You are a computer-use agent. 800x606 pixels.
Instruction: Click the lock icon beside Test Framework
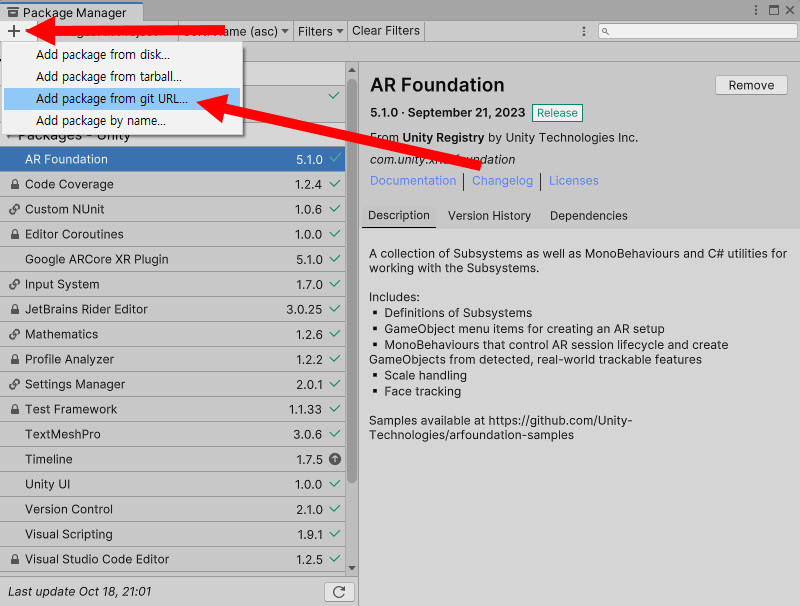15,409
